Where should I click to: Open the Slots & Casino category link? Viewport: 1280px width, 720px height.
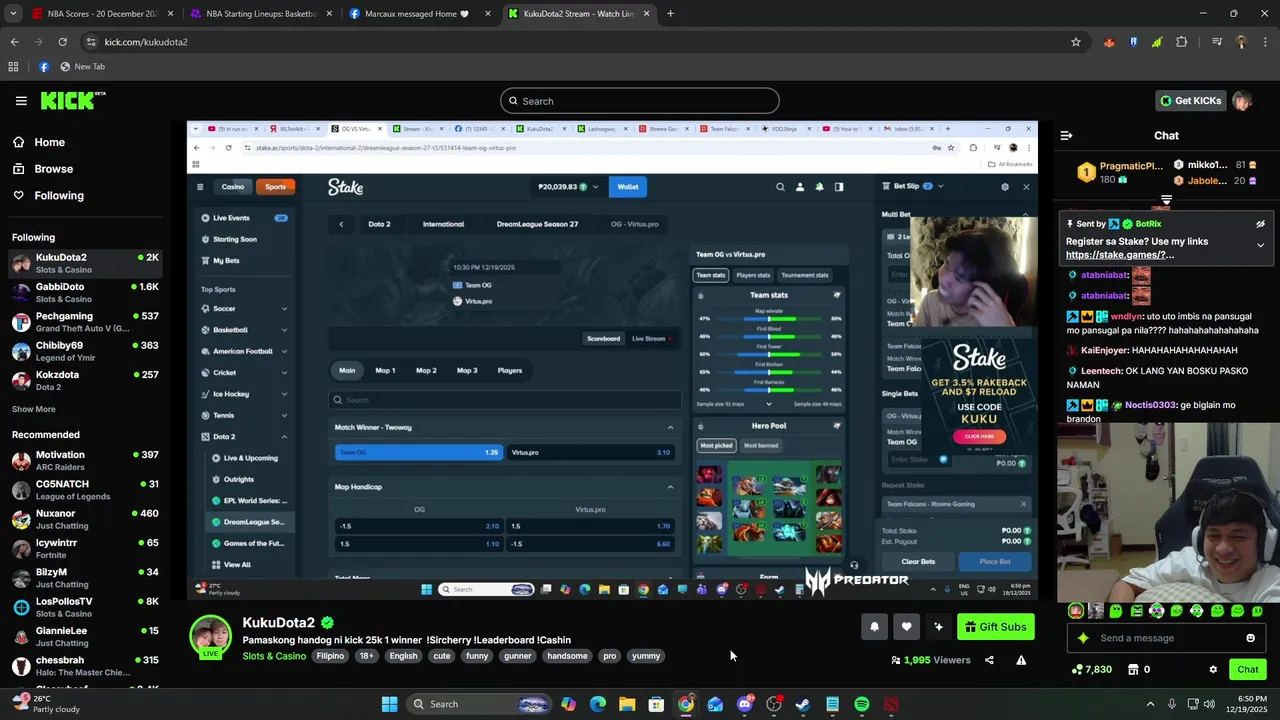coord(274,656)
